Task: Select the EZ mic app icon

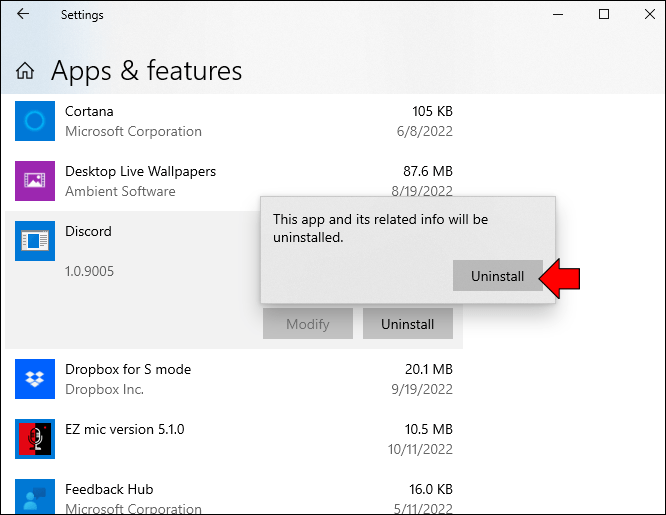Action: click(x=35, y=439)
